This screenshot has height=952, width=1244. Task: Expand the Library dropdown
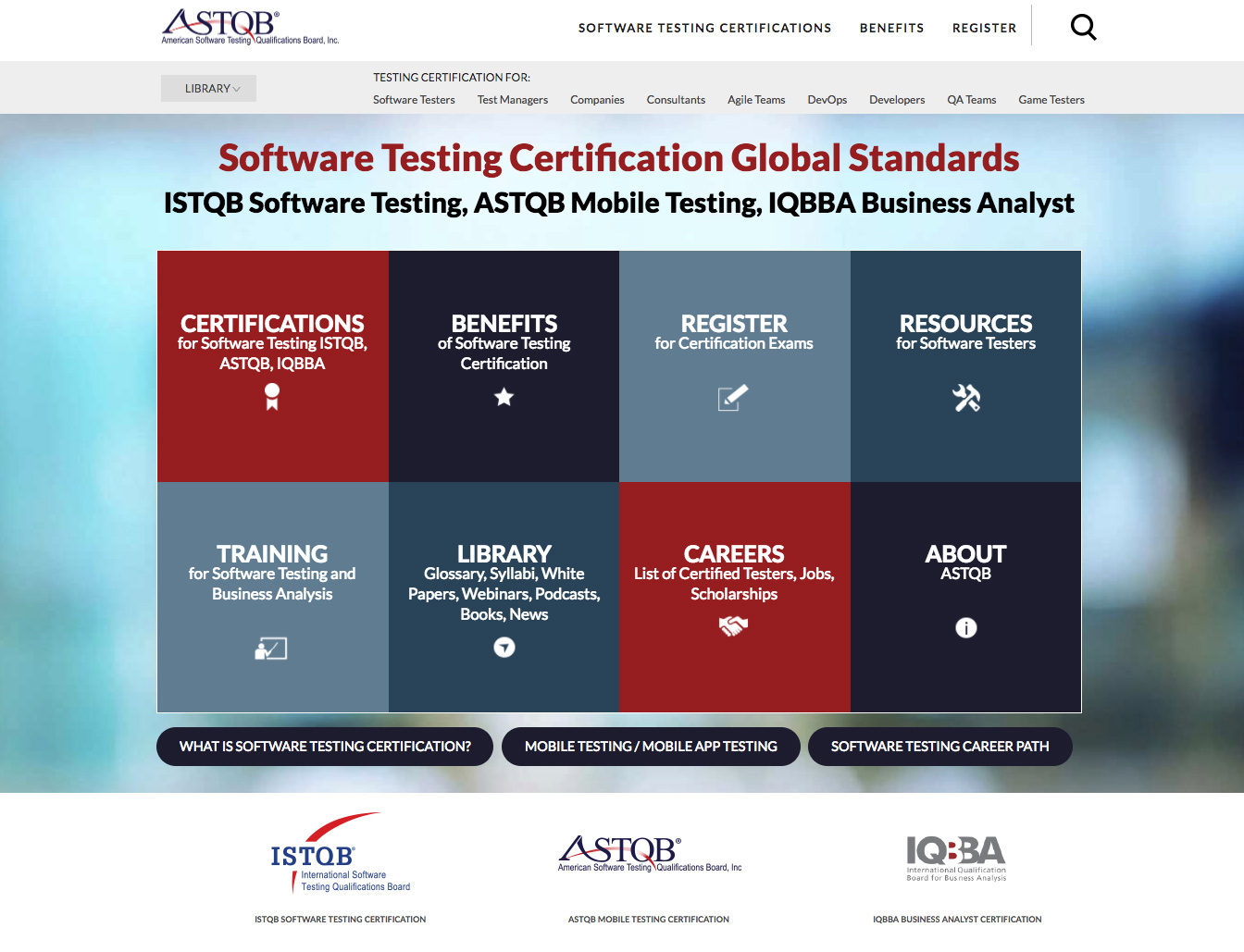209,89
